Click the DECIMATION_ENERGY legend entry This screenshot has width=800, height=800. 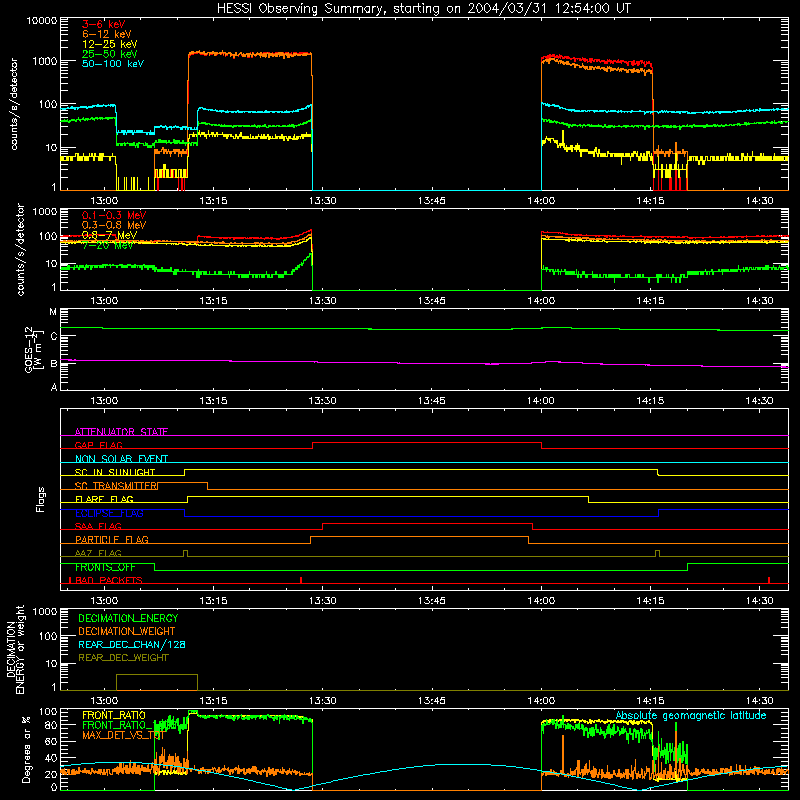coord(128,618)
